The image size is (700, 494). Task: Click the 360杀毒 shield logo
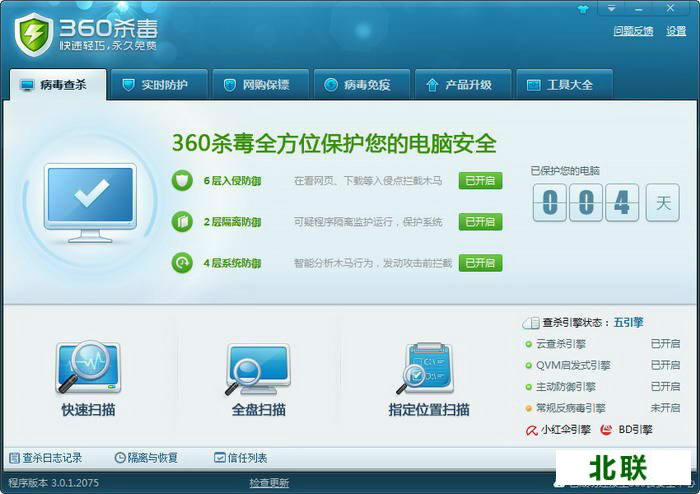(33, 33)
